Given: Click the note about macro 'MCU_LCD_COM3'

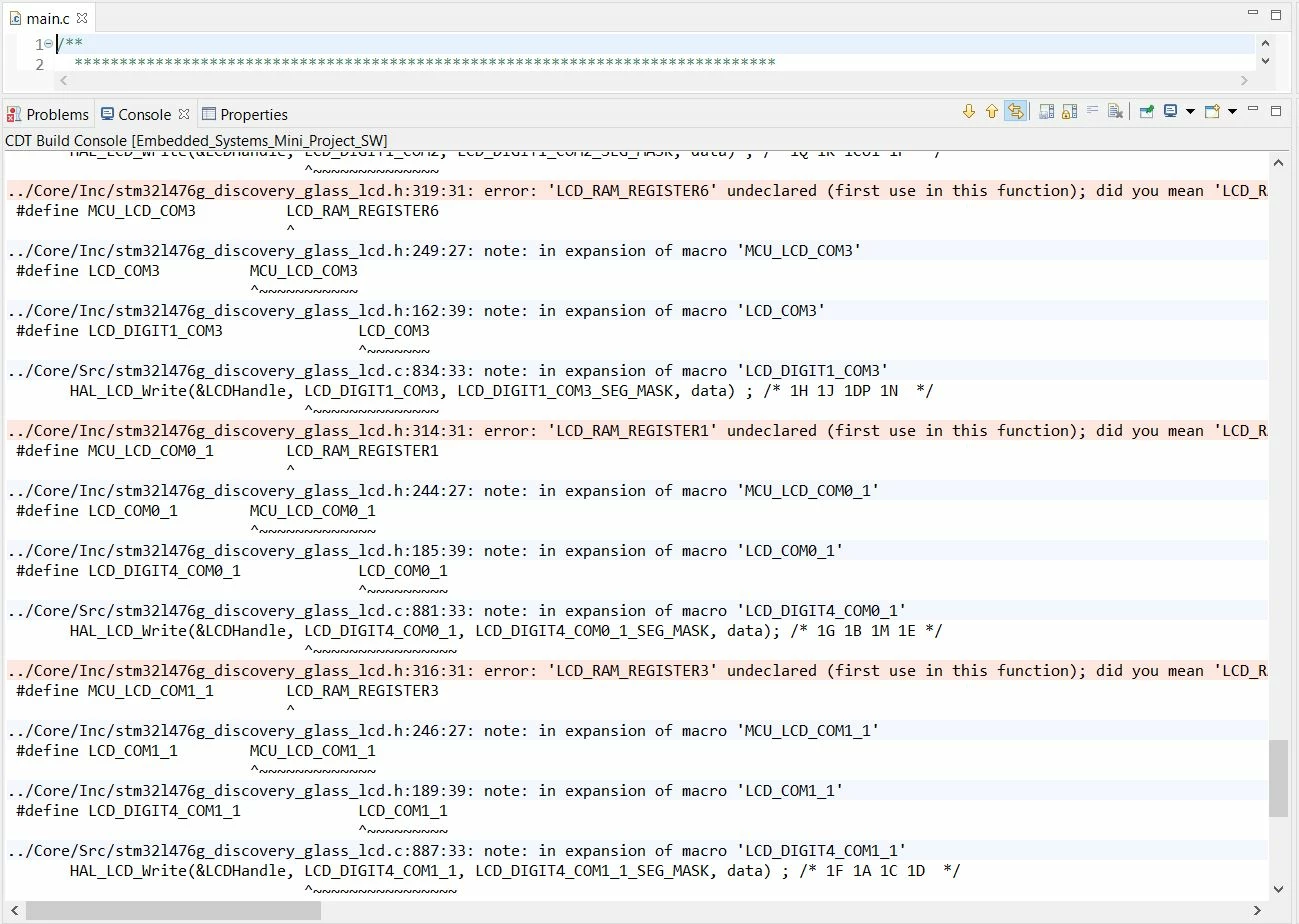Looking at the screenshot, I should point(637,250).
